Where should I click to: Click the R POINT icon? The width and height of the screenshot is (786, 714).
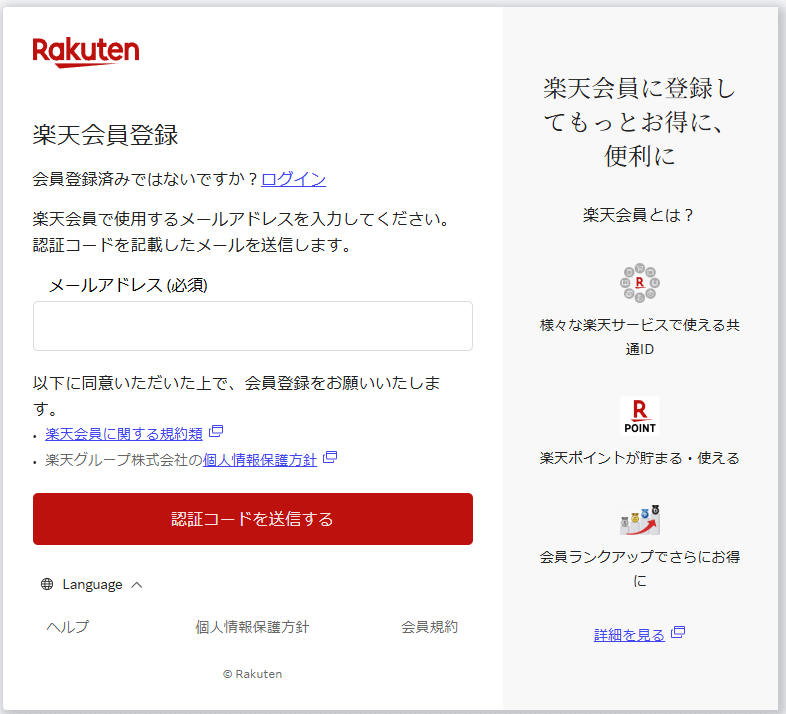tap(640, 416)
